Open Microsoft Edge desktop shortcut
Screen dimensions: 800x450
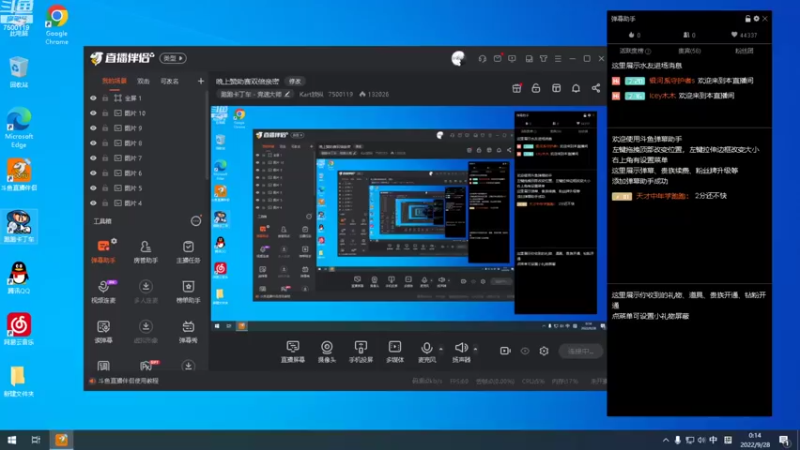(x=19, y=128)
